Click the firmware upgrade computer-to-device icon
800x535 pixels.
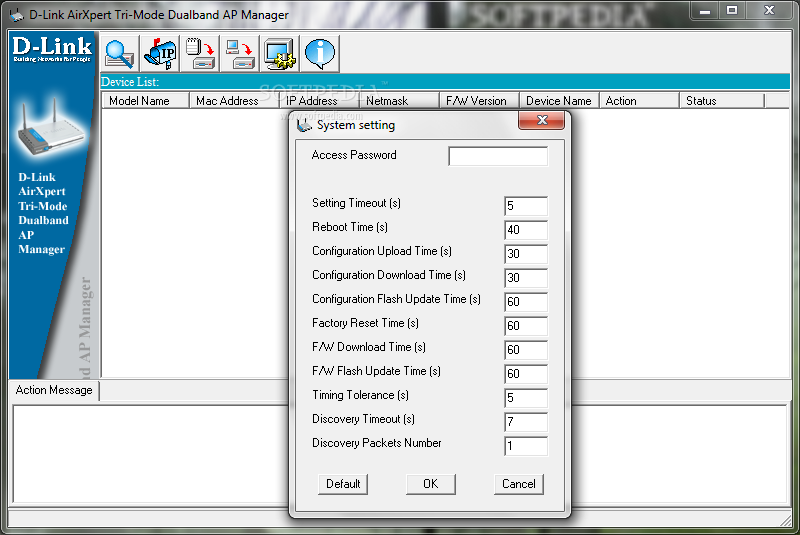pos(240,54)
